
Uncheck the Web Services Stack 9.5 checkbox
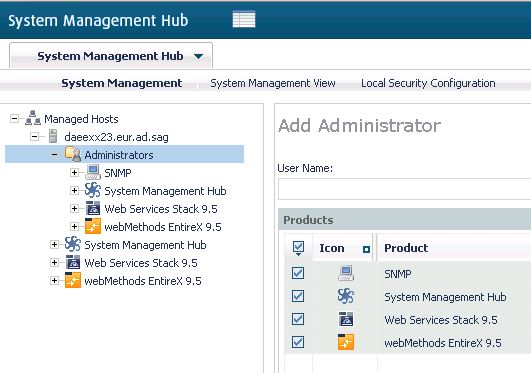point(298,319)
